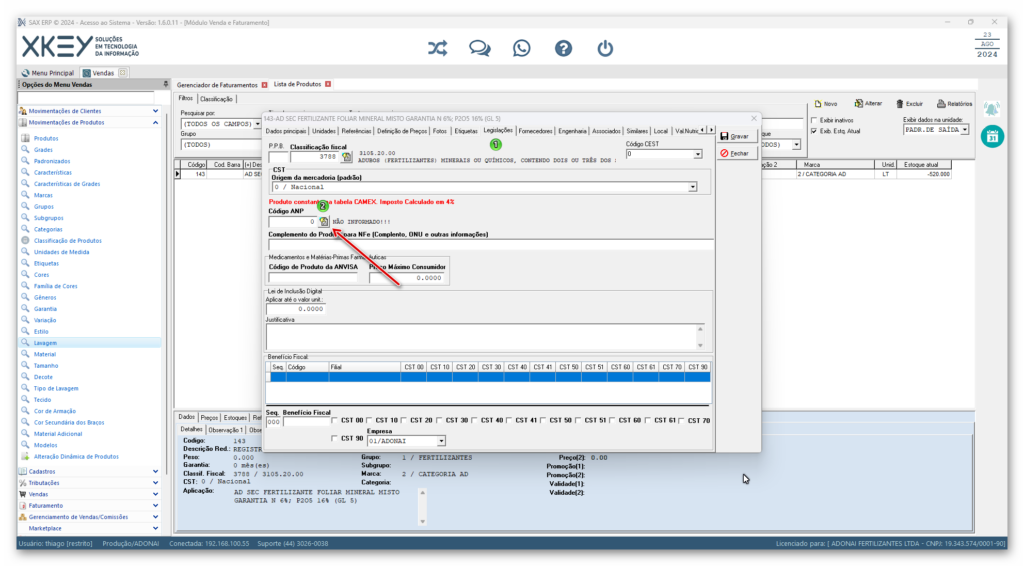Viewport: 1024px width, 566px height.
Task: Open the Preços tab in details panel
Action: click(209, 418)
